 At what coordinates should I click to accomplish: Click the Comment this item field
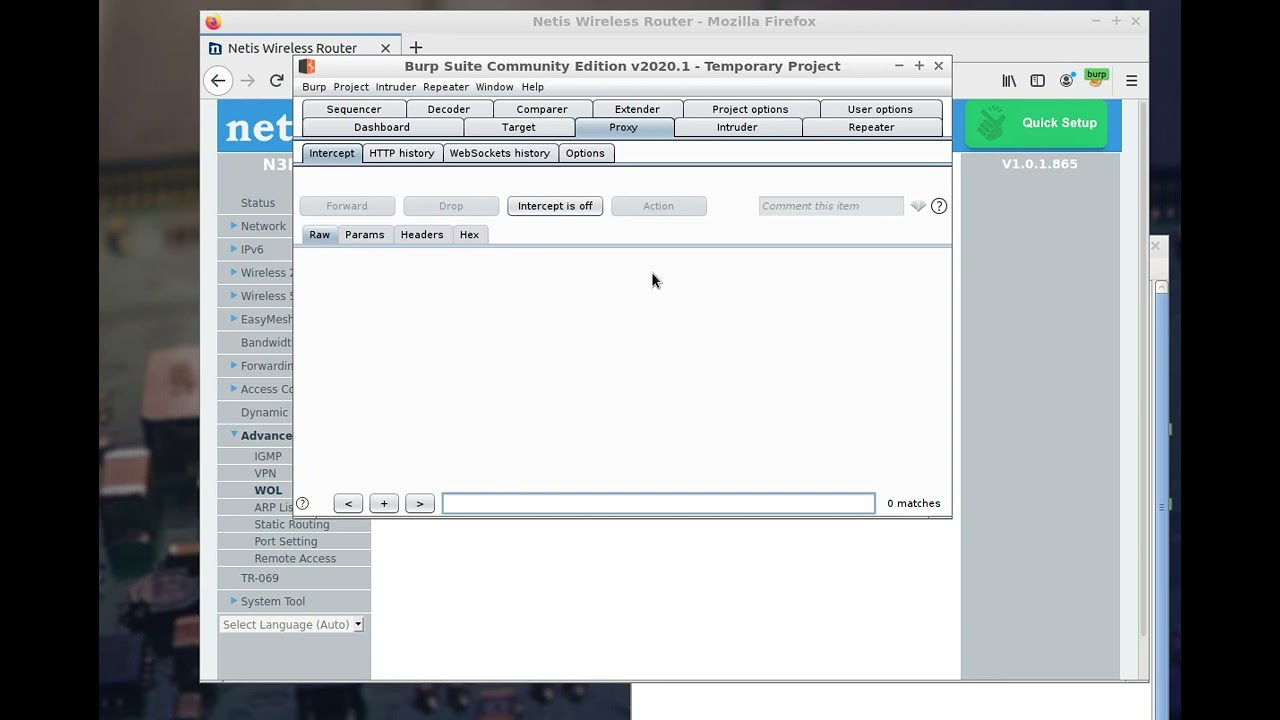point(831,206)
